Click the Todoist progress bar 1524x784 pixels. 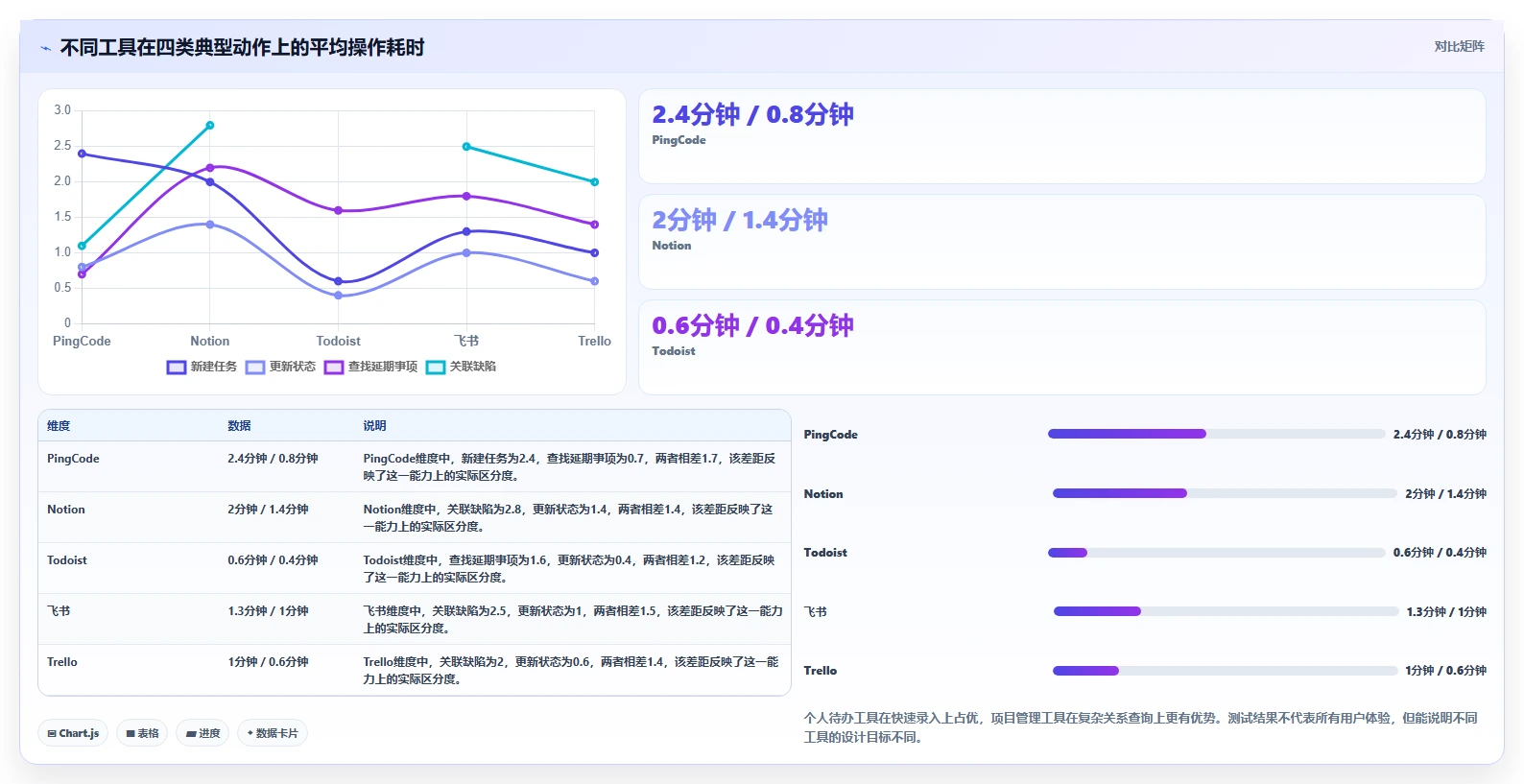click(x=1217, y=553)
